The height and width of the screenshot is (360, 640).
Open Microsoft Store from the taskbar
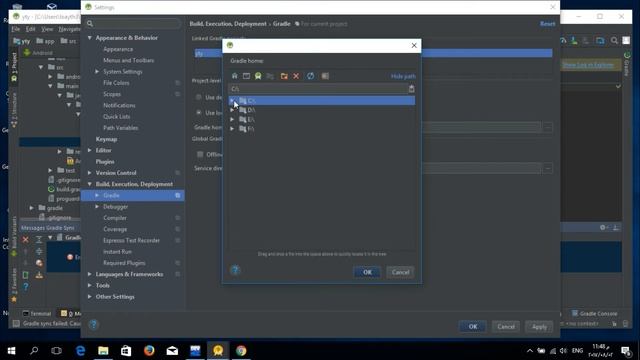pos(126,350)
